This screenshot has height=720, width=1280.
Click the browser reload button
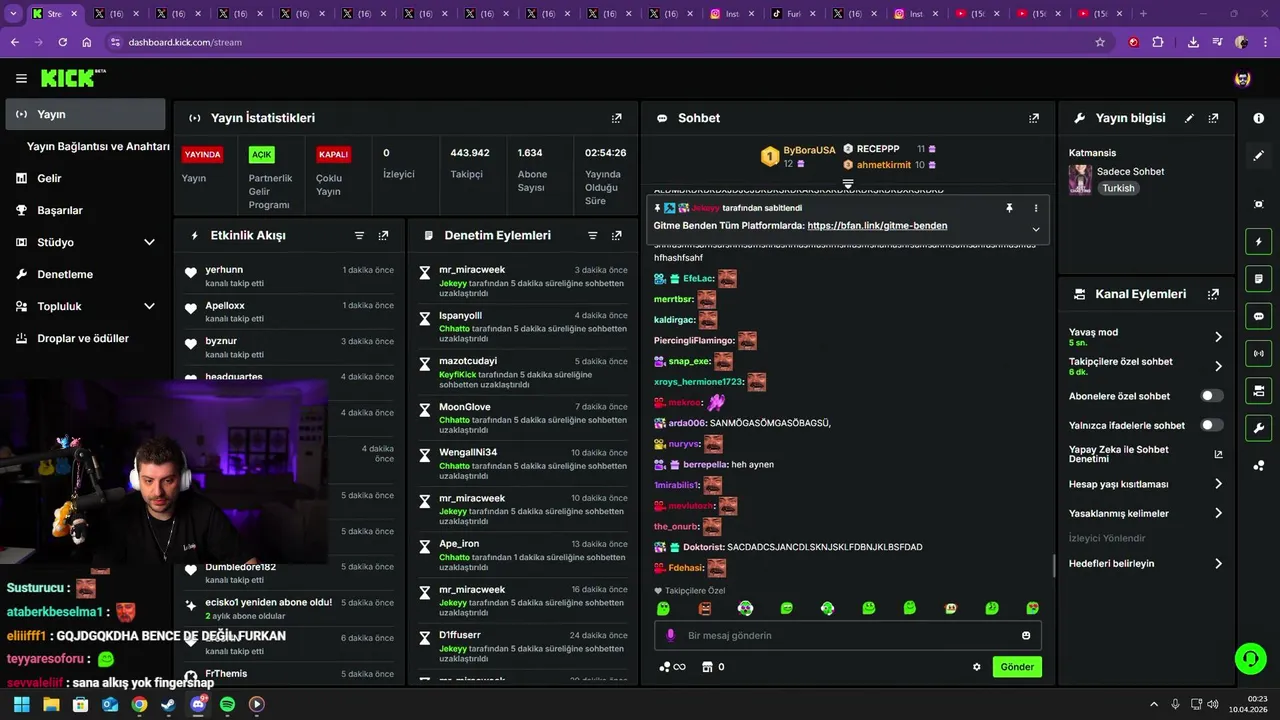point(63,42)
